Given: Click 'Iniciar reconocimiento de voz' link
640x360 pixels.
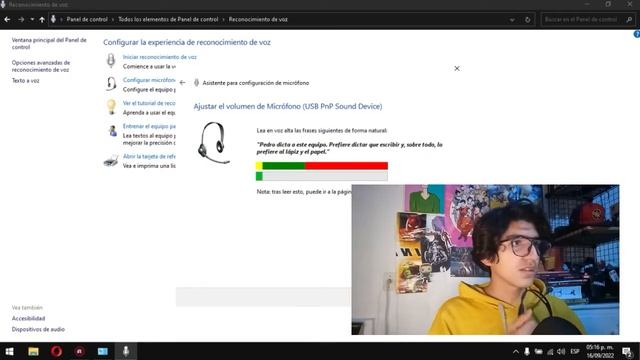Looking at the screenshot, I should [x=160, y=57].
